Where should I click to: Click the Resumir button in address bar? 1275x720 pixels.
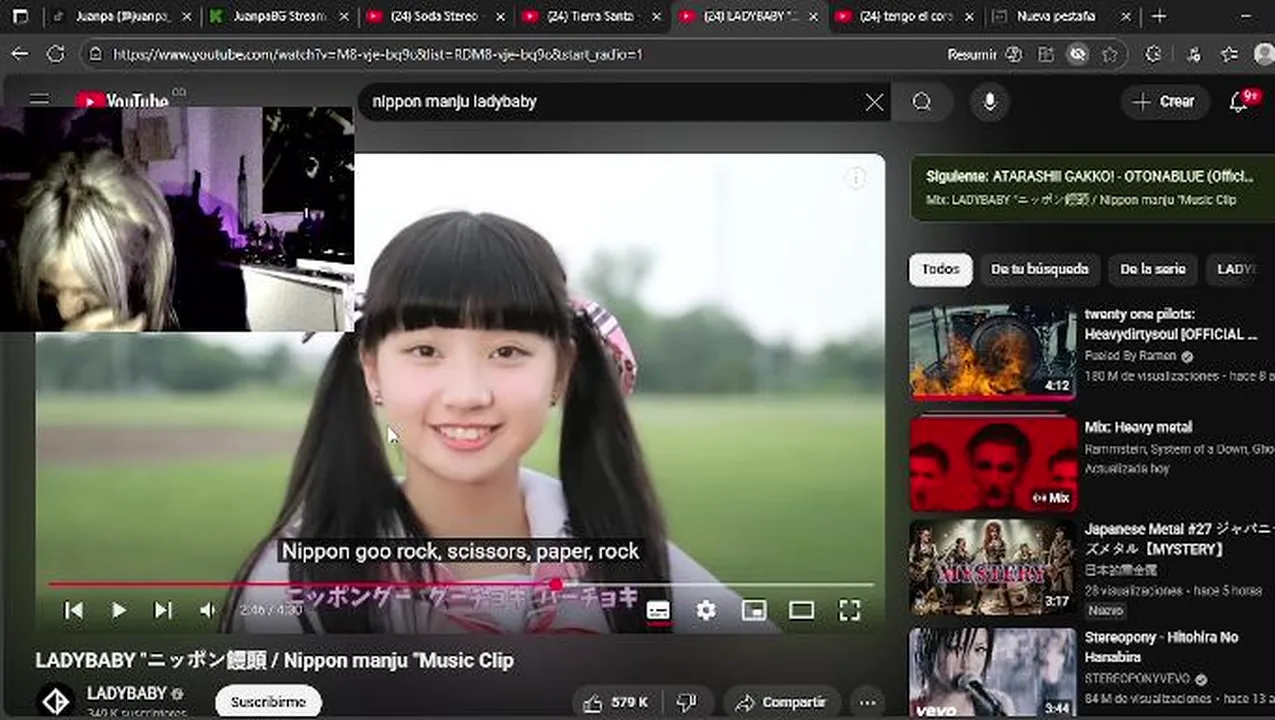[984, 54]
